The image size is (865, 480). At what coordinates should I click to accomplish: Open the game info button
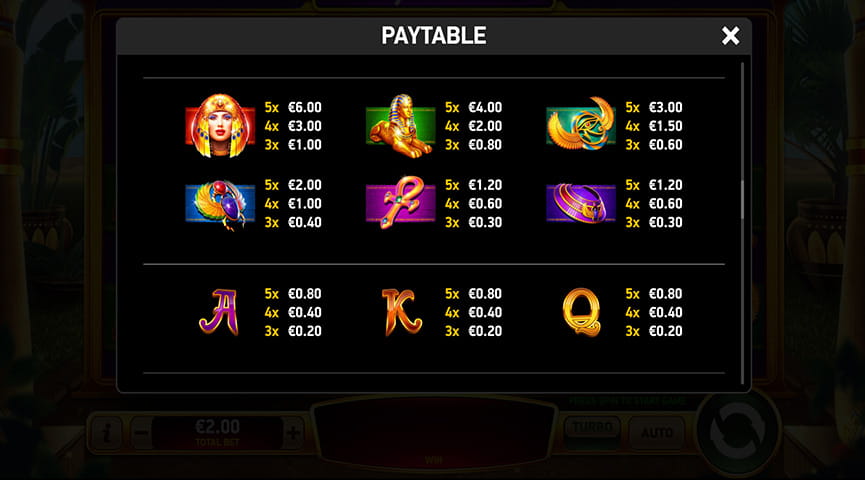click(x=107, y=433)
